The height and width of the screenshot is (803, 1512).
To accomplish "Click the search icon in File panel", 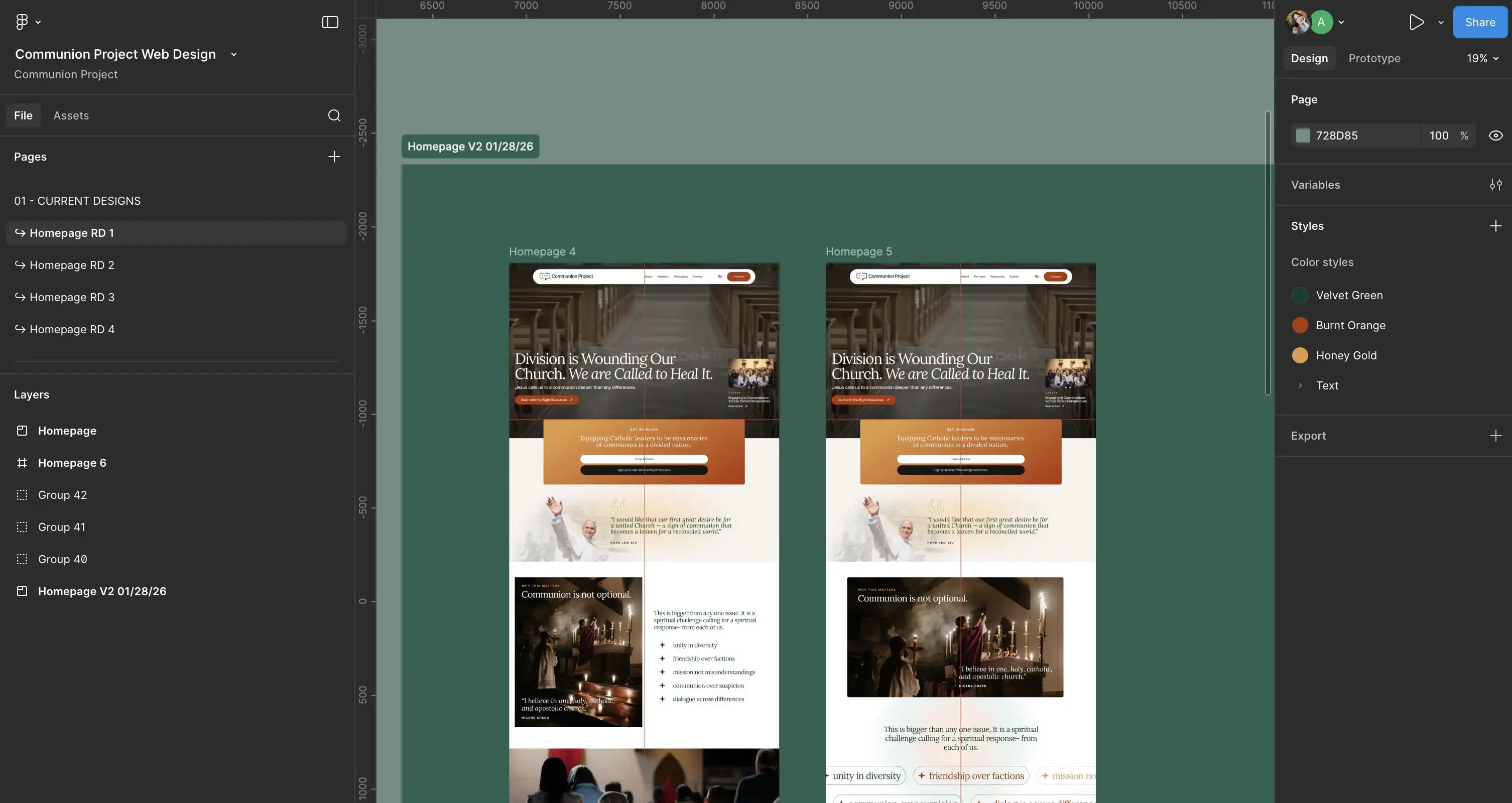I will tap(334, 115).
